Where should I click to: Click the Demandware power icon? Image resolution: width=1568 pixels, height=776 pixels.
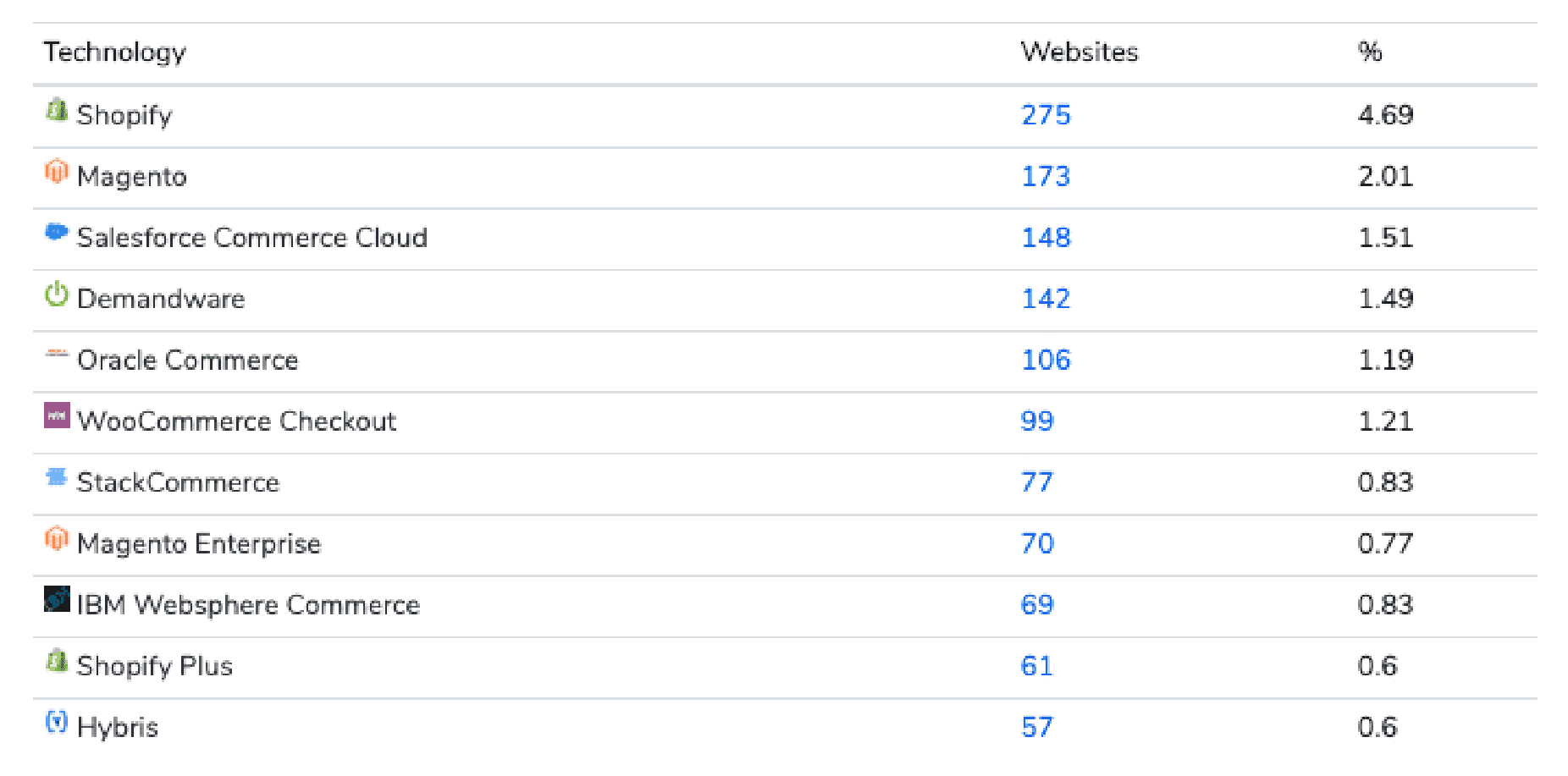(56, 294)
